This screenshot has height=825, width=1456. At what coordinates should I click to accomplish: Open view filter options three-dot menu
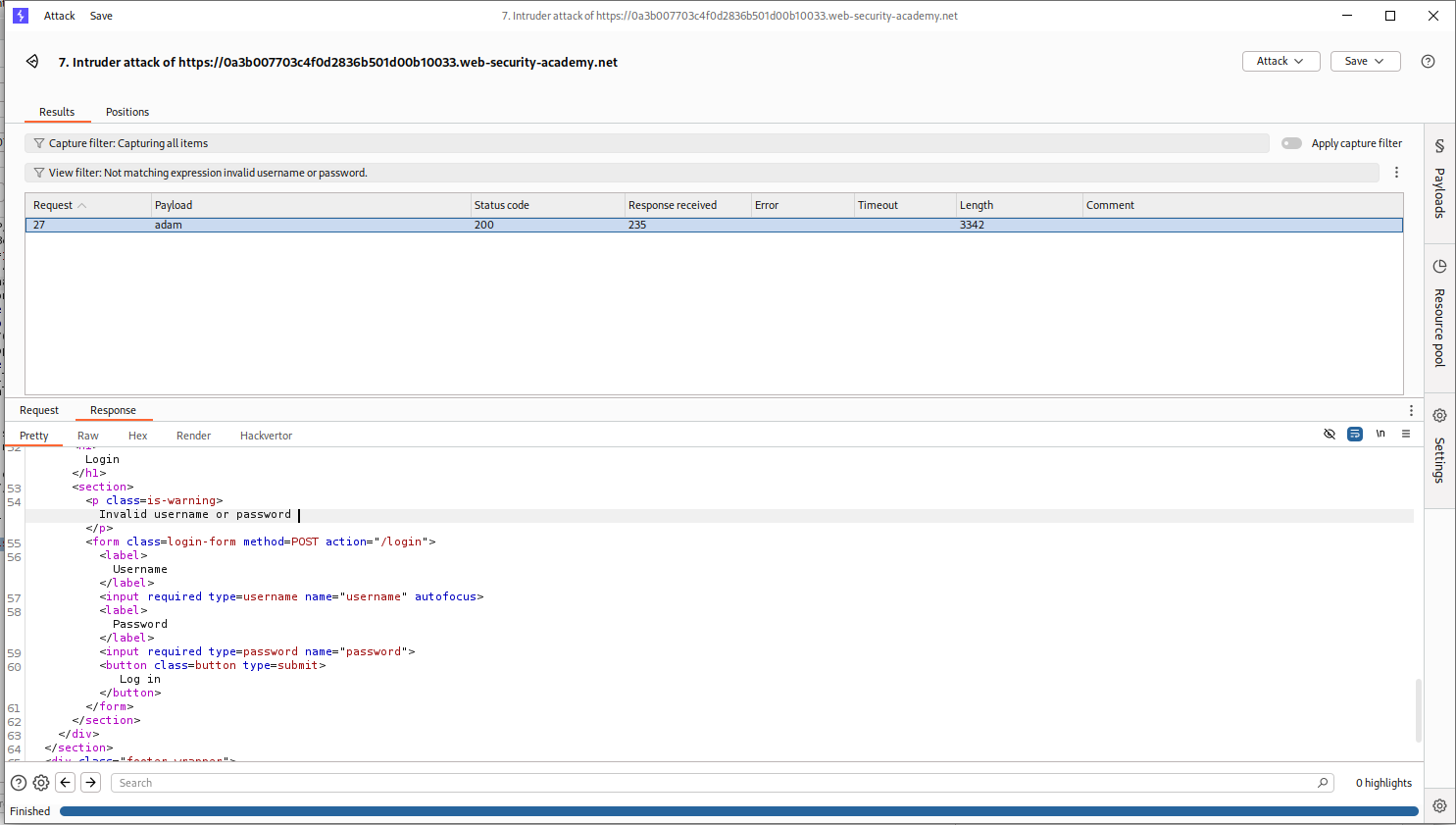click(x=1396, y=173)
